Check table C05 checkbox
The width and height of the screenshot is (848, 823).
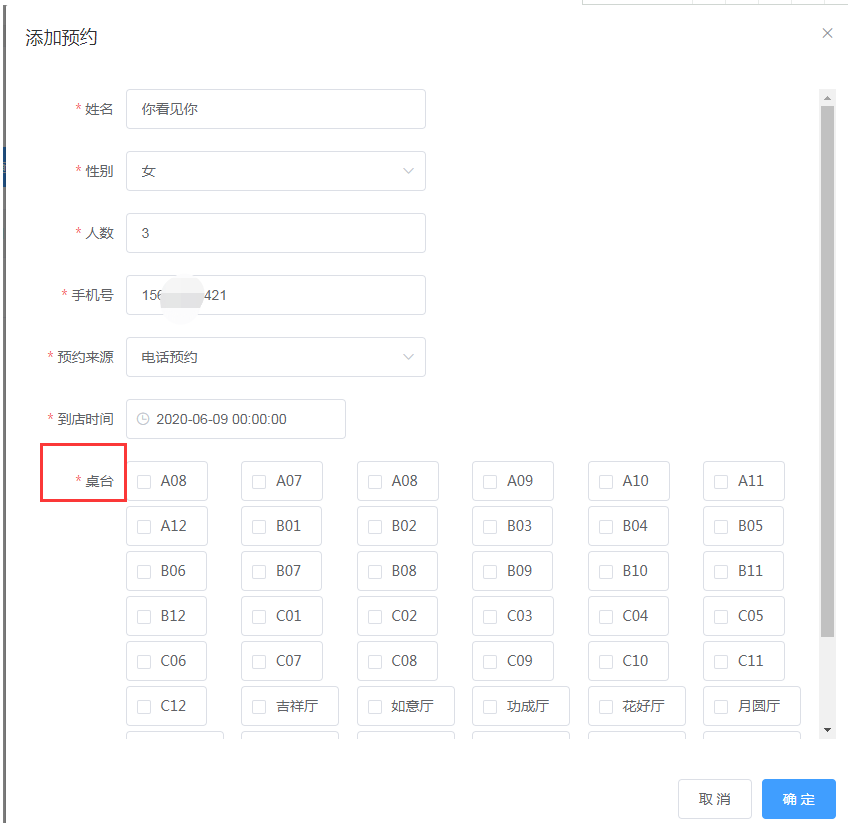(x=721, y=616)
